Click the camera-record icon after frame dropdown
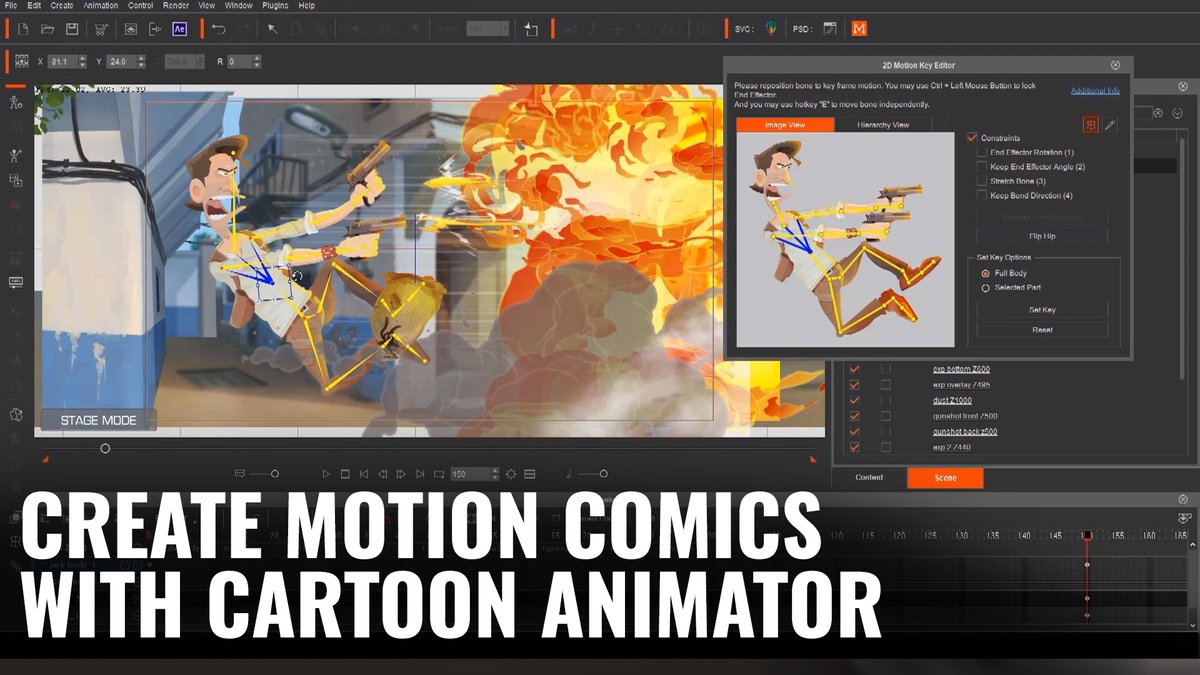The width and height of the screenshot is (1200, 675). (x=532, y=29)
